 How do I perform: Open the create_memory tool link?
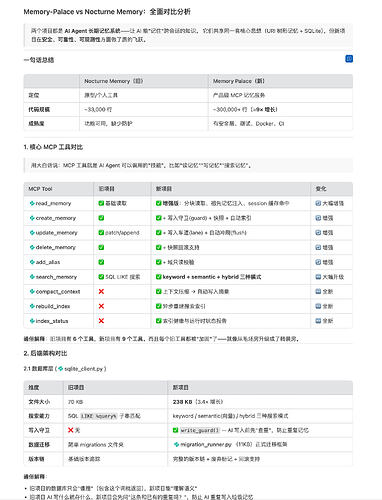53,218
